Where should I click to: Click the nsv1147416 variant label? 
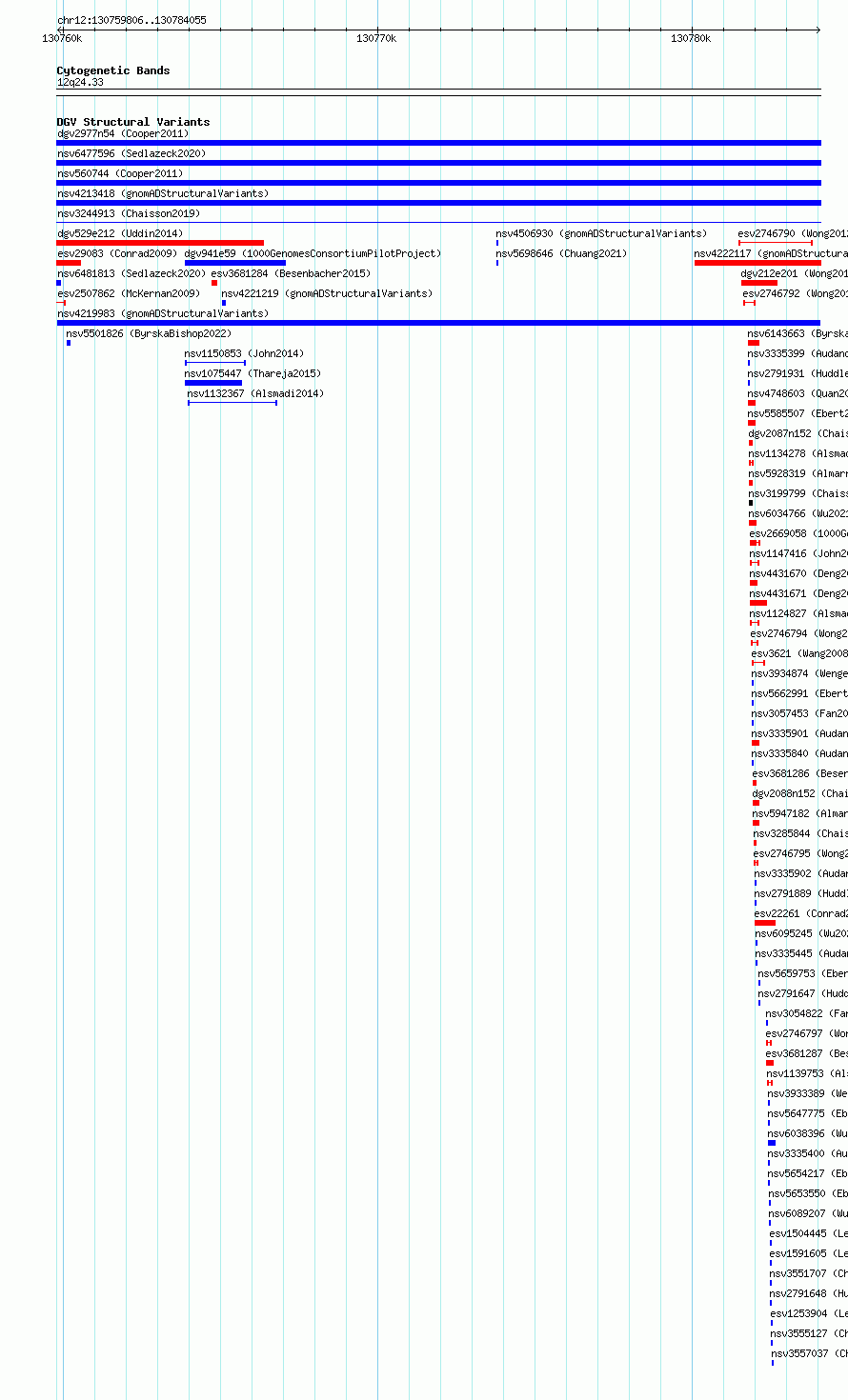pyautogui.click(x=798, y=553)
